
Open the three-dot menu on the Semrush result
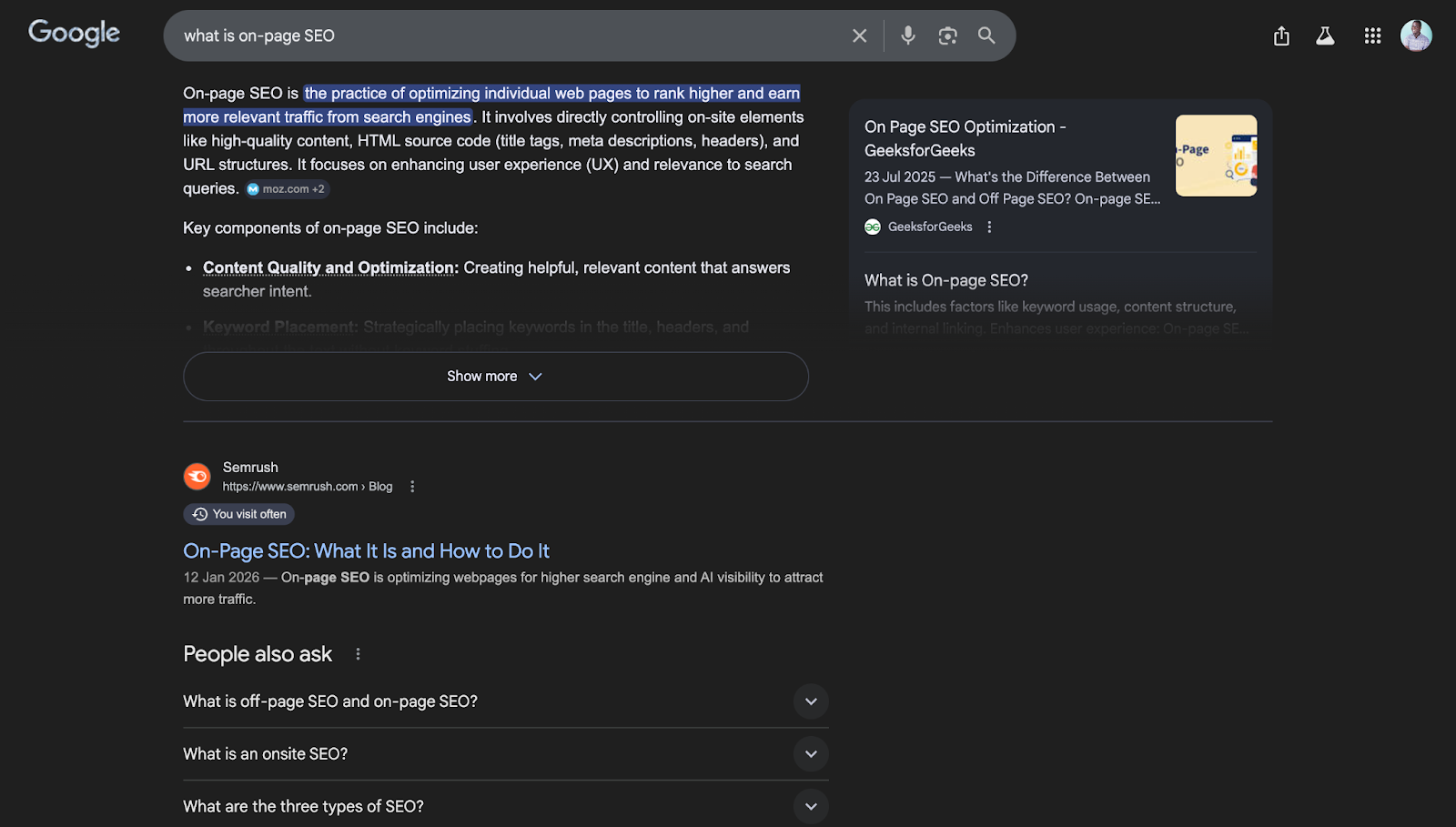(x=412, y=486)
